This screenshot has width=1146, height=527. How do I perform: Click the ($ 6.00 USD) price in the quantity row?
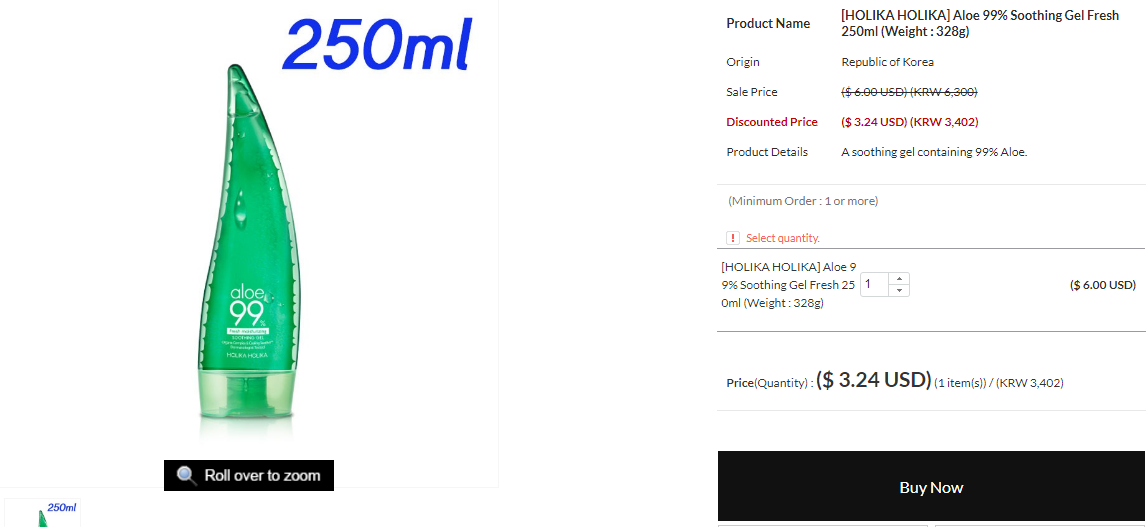pyautogui.click(x=1102, y=285)
